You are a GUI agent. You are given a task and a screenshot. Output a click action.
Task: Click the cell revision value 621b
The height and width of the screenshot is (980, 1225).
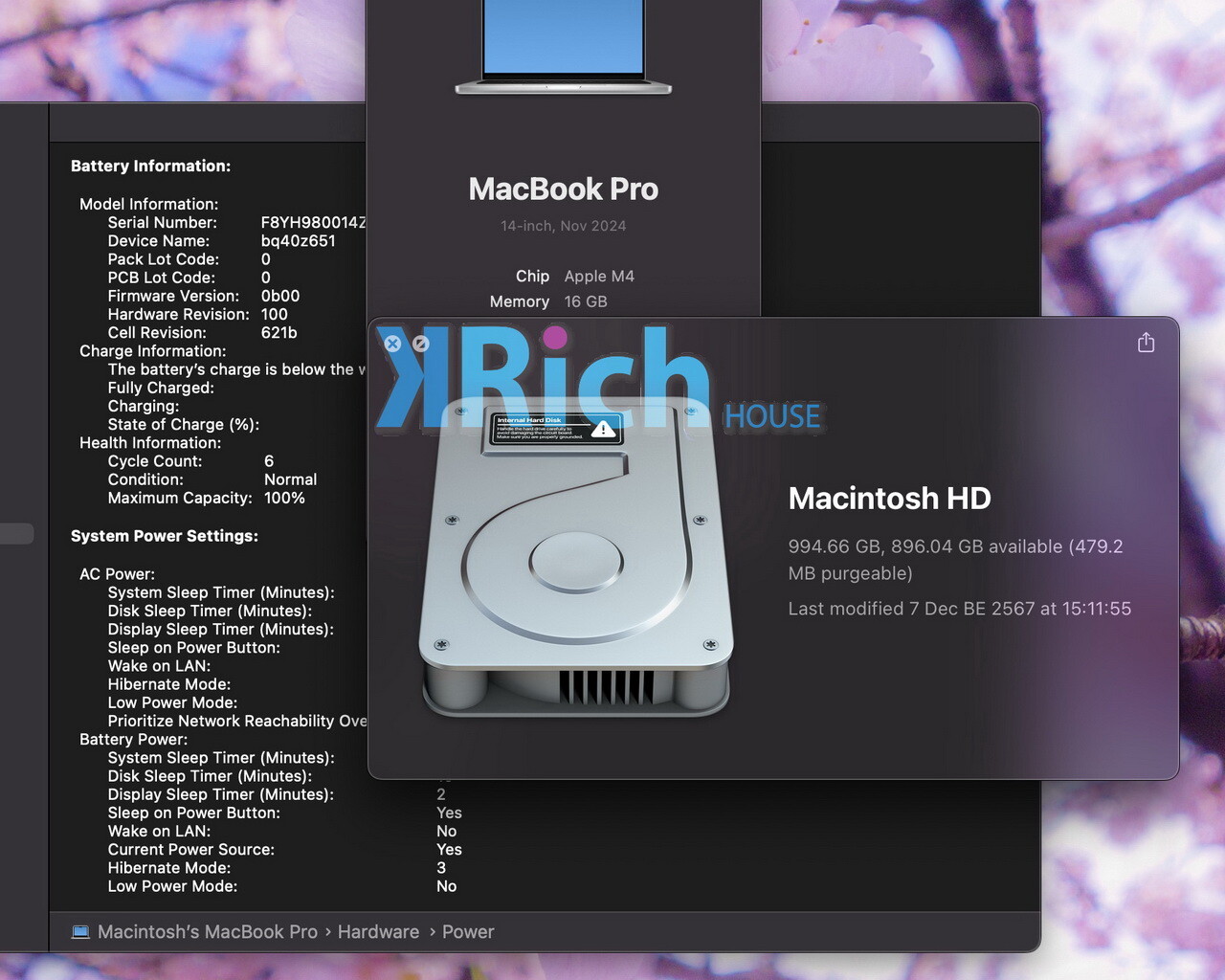(278, 333)
